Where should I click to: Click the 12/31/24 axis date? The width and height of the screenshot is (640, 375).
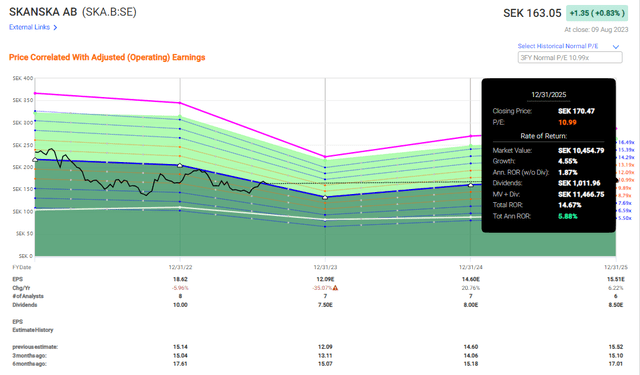[471, 267]
